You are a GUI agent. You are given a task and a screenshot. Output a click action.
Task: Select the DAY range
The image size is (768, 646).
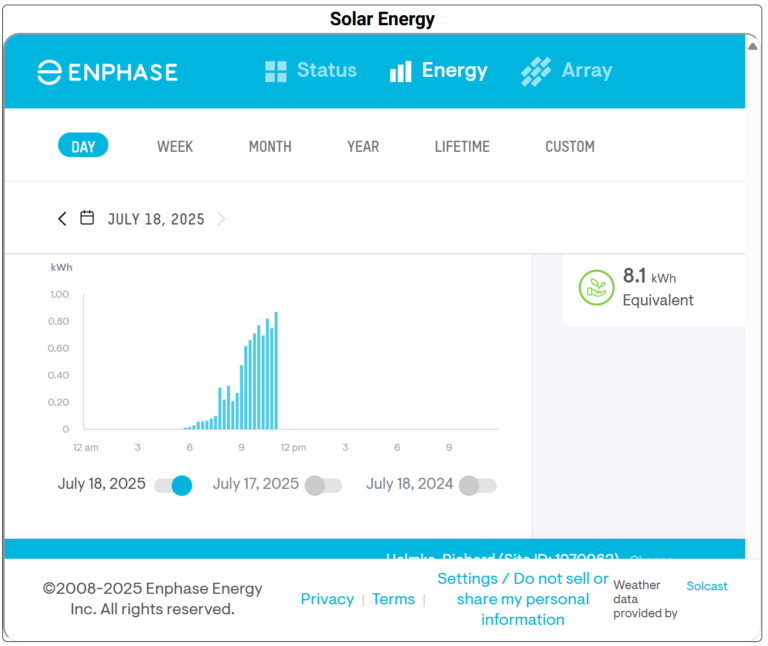point(83,145)
